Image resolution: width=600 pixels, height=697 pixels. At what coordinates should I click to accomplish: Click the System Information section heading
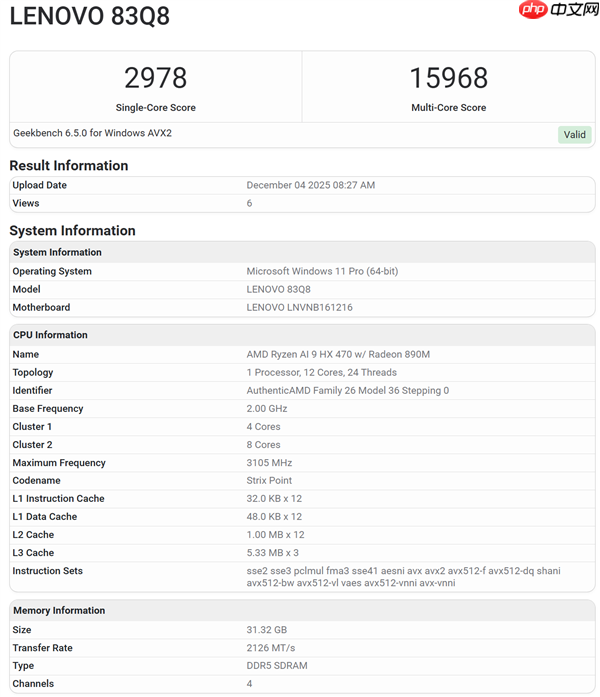point(72,230)
